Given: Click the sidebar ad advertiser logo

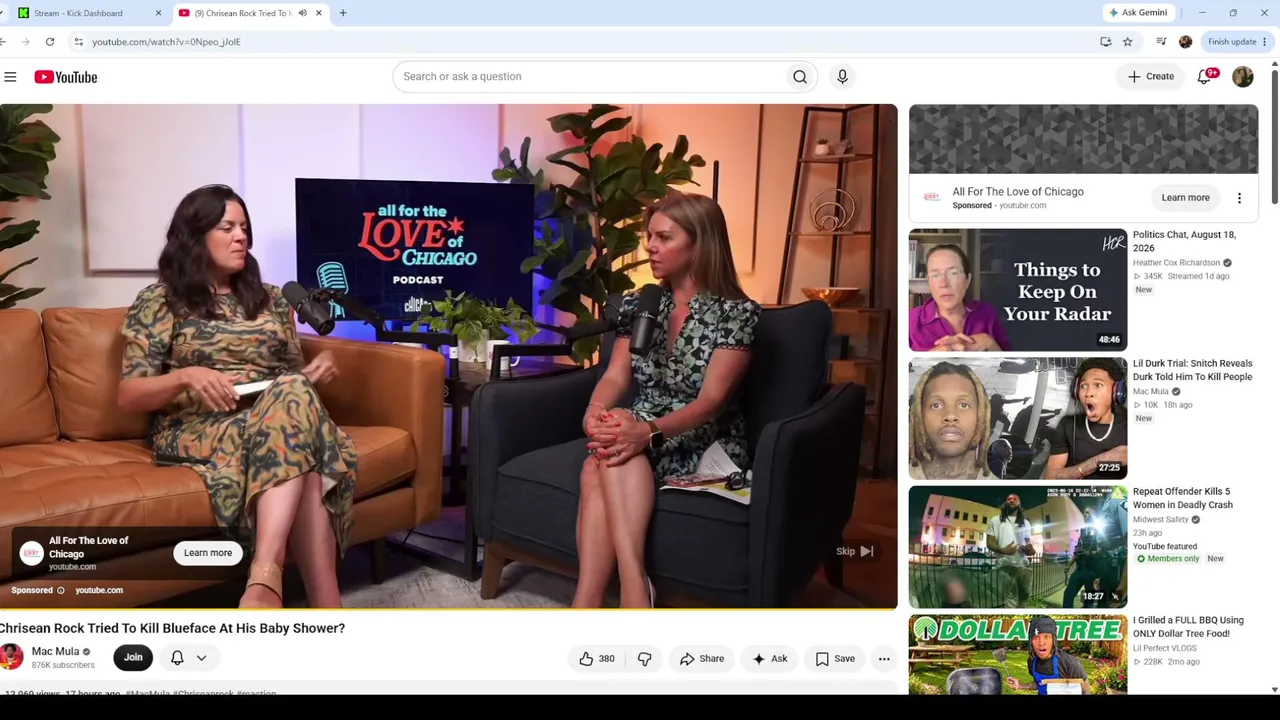Looking at the screenshot, I should [x=932, y=197].
